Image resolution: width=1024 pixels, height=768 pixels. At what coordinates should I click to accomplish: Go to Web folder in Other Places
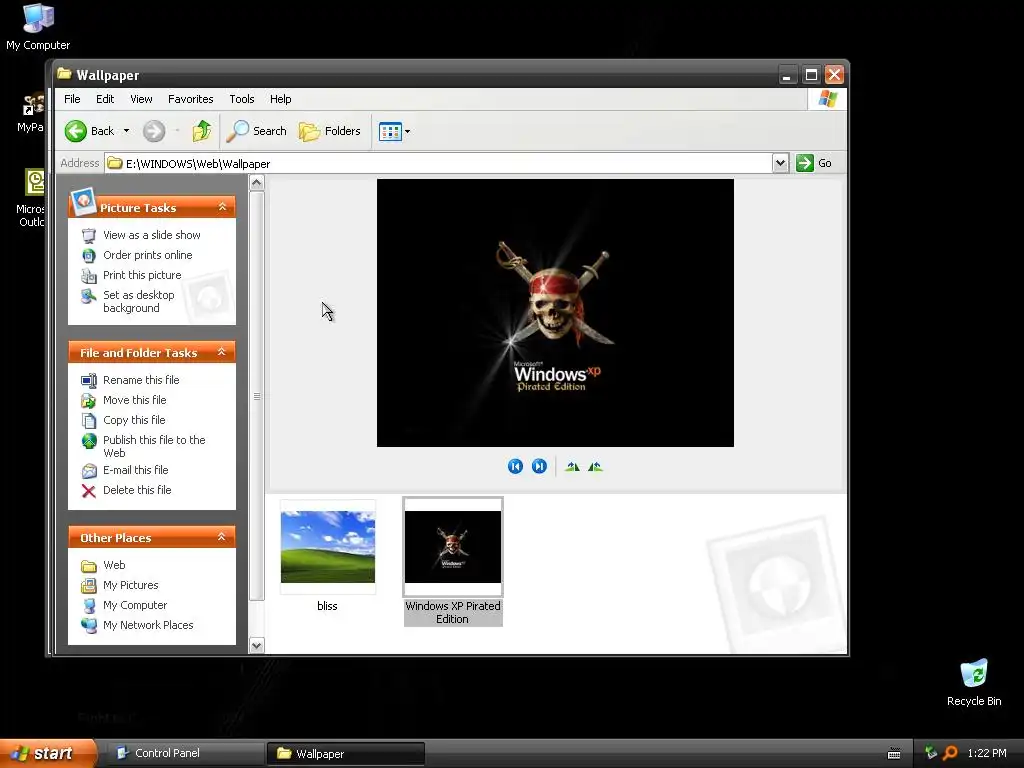pos(114,566)
